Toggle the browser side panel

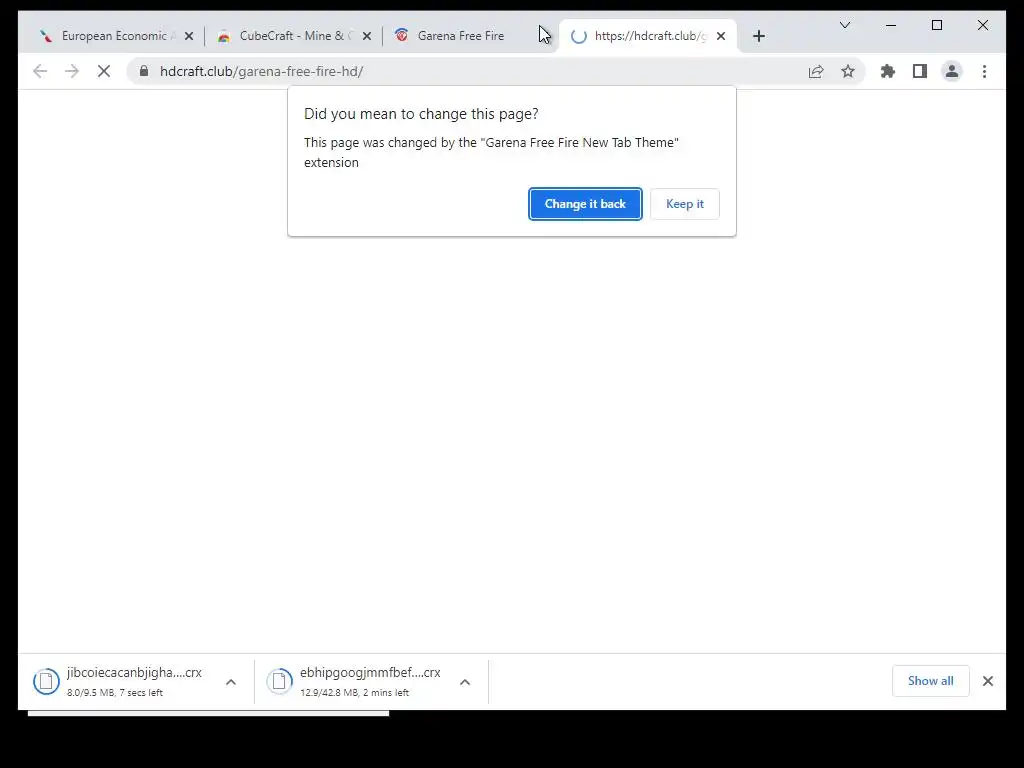(920, 71)
